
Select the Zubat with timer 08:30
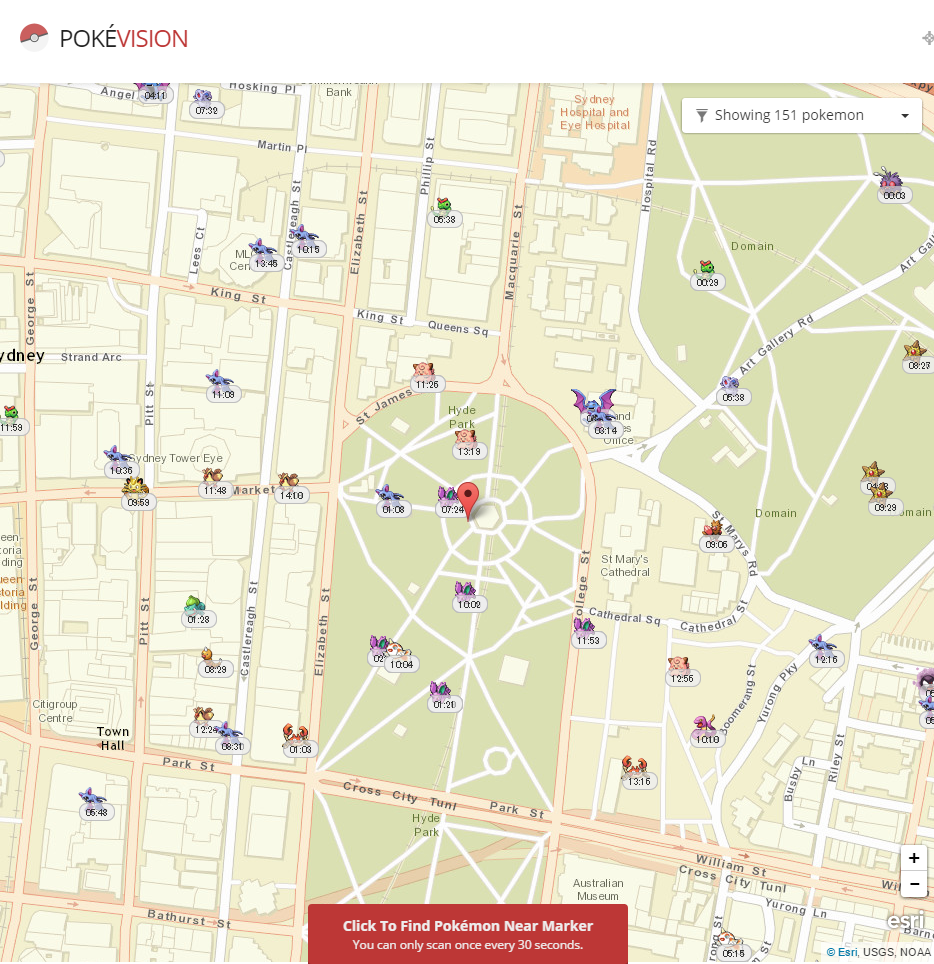point(232,738)
